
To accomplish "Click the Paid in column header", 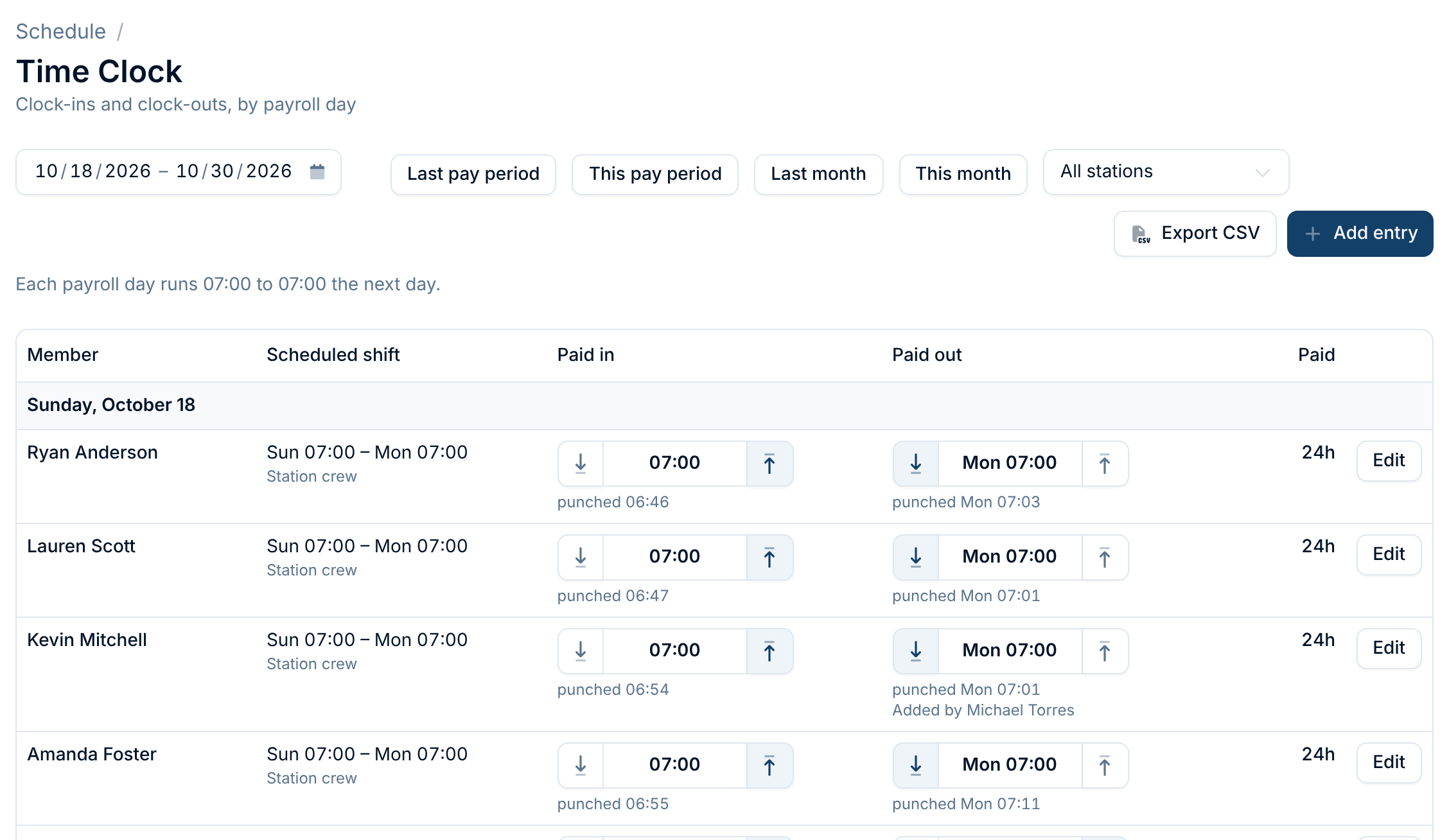I will [586, 355].
